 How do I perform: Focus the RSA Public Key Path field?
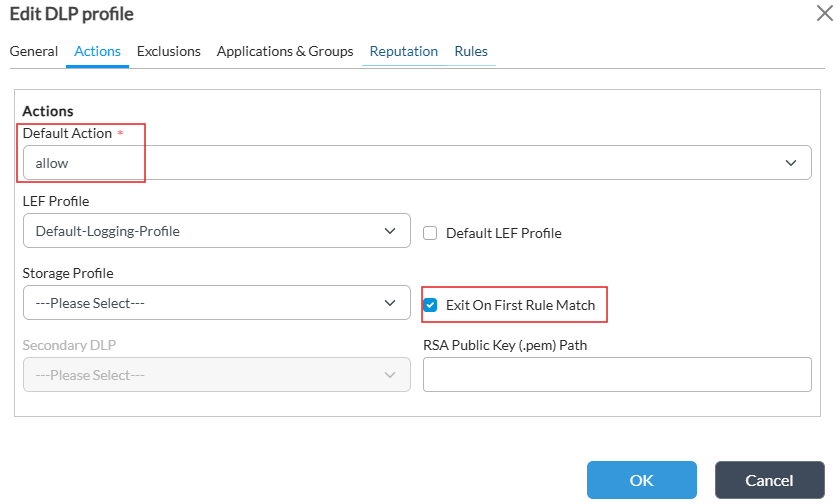point(617,375)
